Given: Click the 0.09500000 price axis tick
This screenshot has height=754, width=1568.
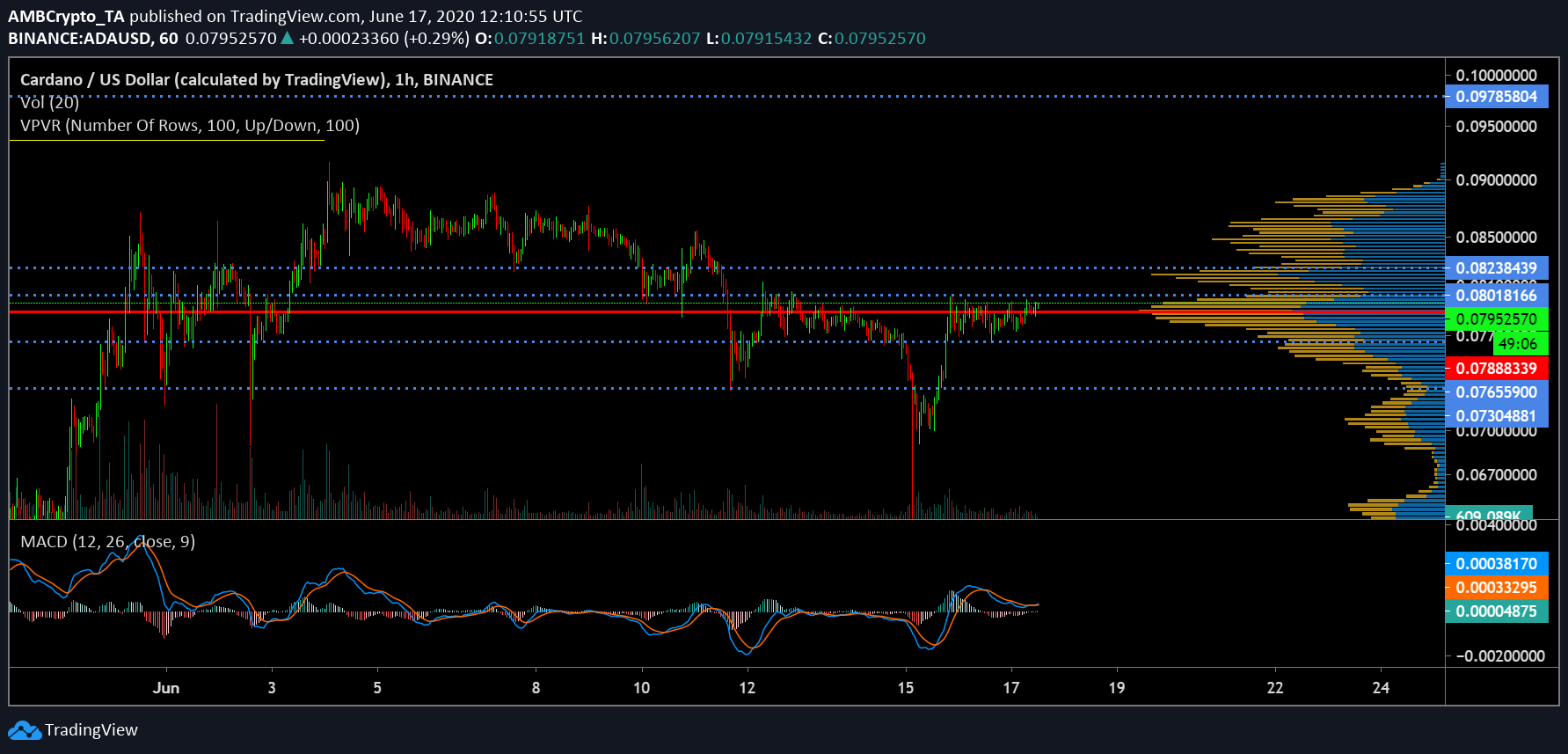Looking at the screenshot, I should point(1496,127).
